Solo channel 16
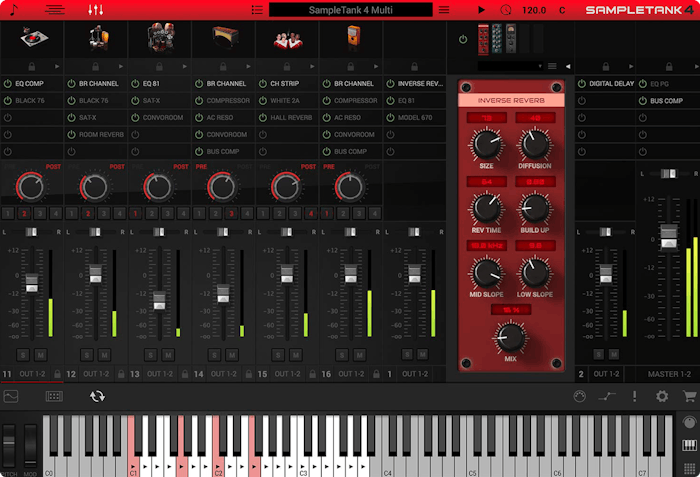Viewport: 700px width, 477px height. tap(342, 355)
